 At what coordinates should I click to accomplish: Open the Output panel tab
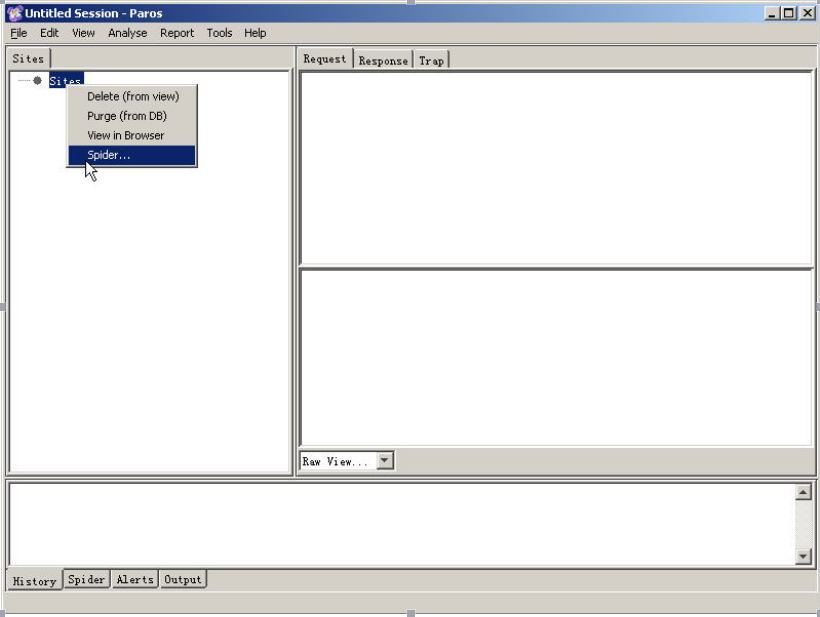(x=183, y=579)
